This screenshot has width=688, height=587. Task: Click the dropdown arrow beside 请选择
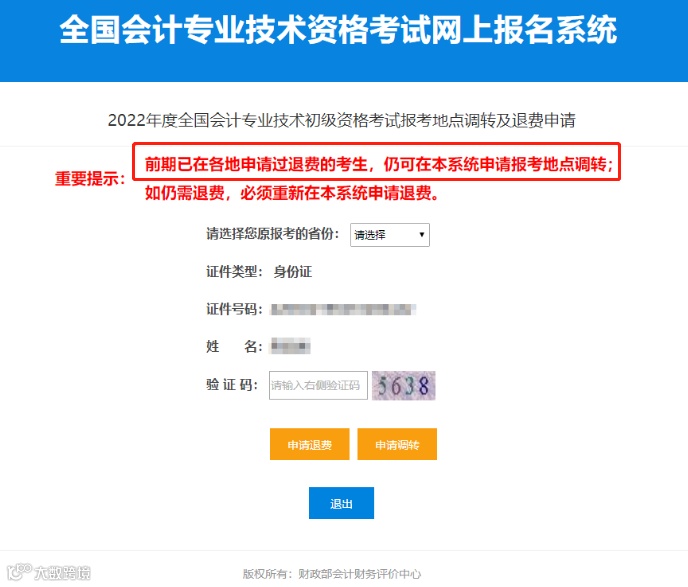point(422,235)
